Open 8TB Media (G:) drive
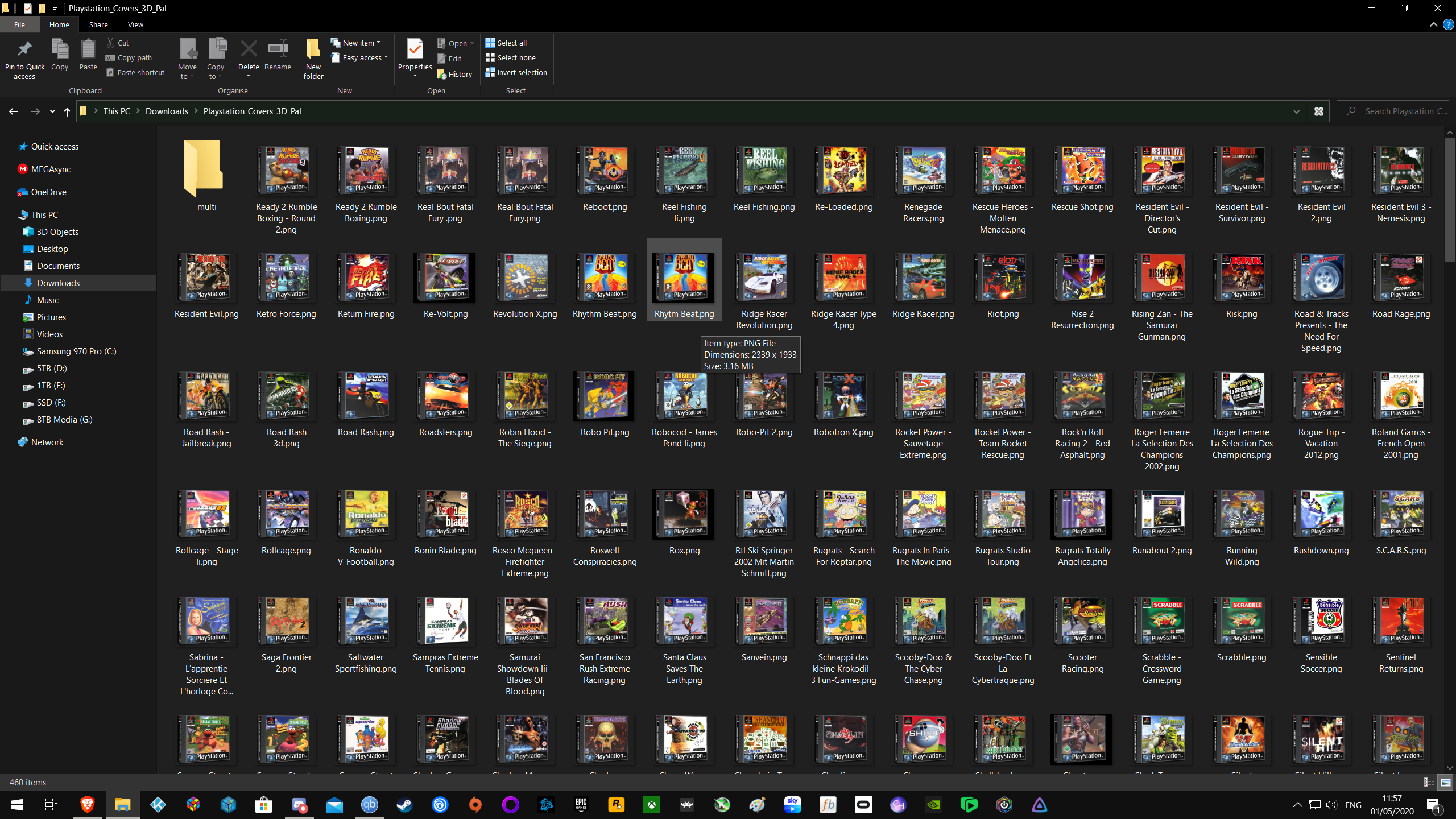The height and width of the screenshot is (819, 1456). point(64,420)
